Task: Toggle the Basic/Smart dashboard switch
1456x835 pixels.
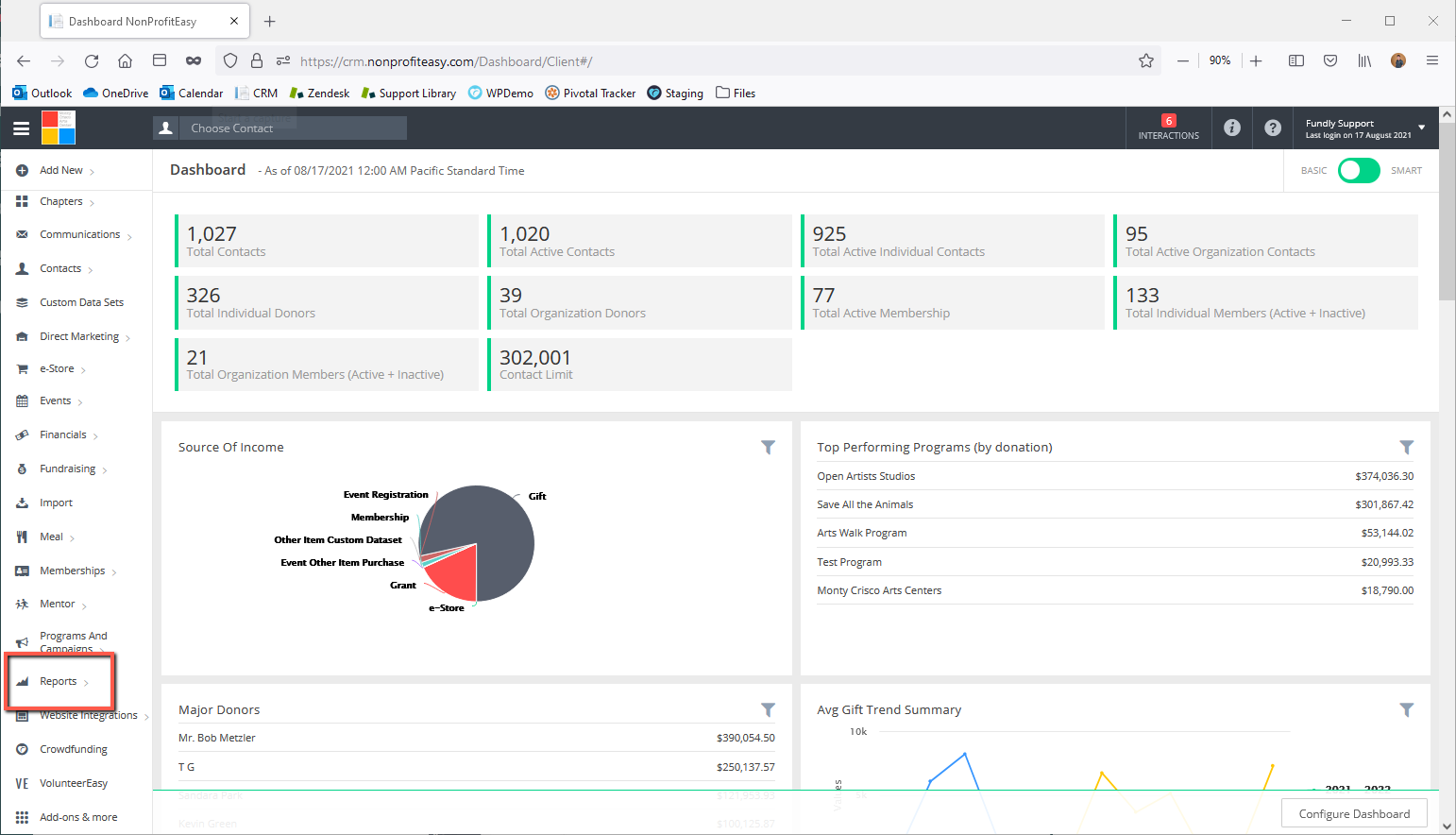Action: click(1359, 171)
